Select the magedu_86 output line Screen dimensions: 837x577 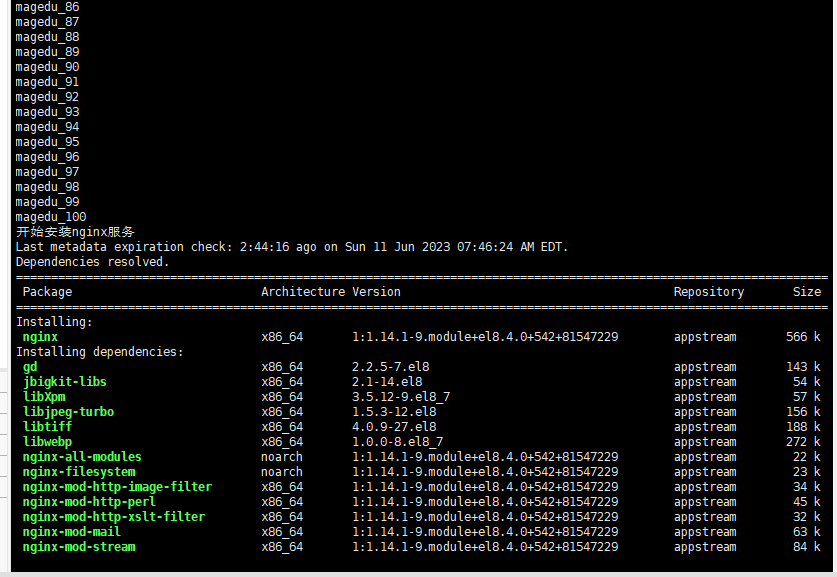(x=48, y=7)
